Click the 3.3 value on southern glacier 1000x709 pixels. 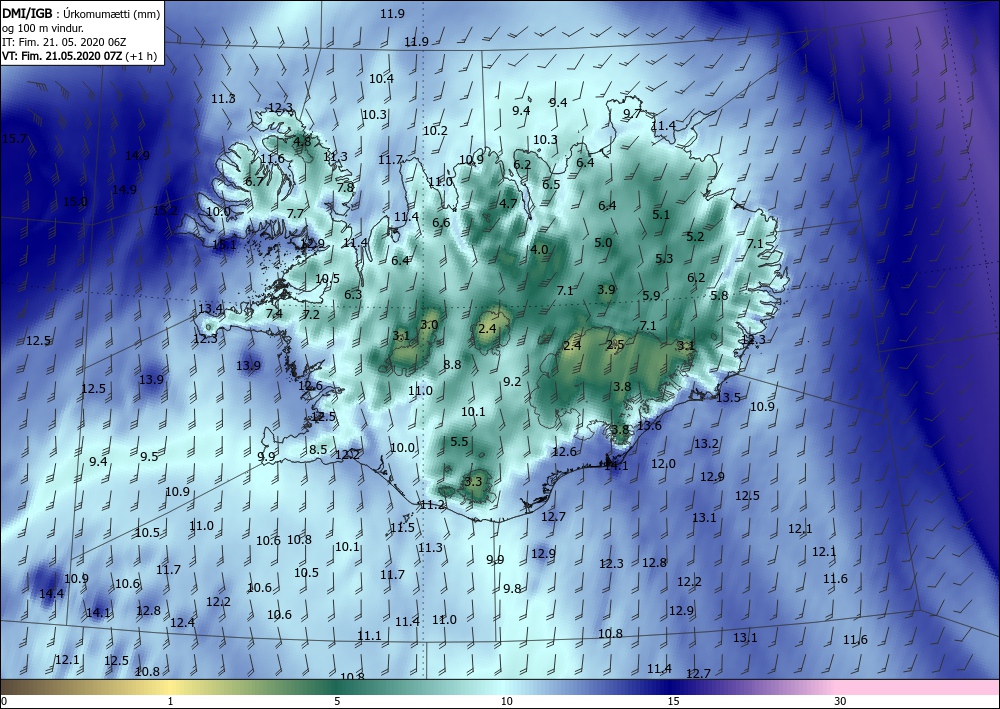tap(473, 481)
